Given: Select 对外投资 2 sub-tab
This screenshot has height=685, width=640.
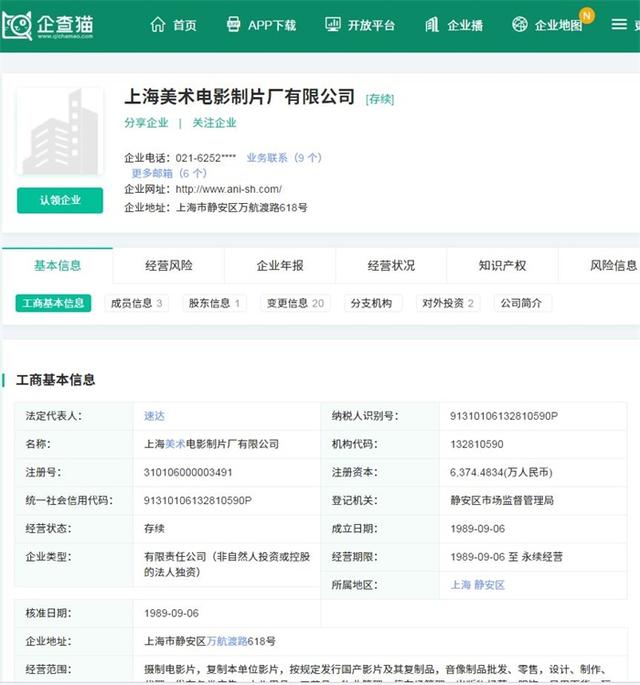Looking at the screenshot, I should click(448, 303).
